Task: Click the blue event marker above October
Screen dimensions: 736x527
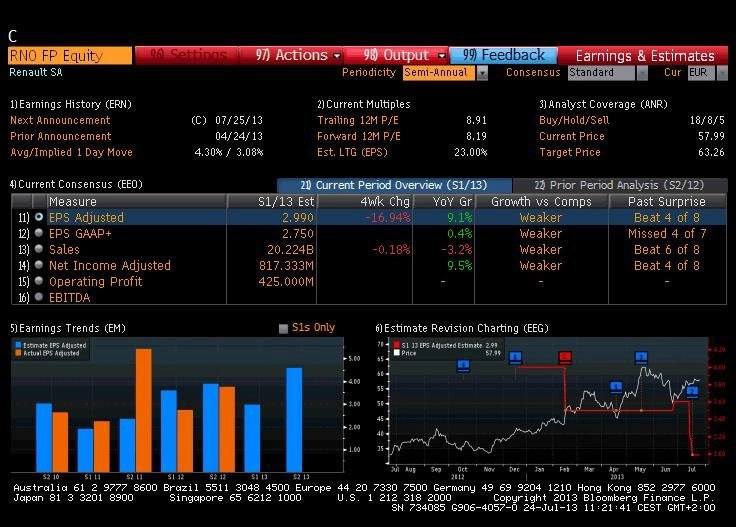Action: click(x=463, y=365)
